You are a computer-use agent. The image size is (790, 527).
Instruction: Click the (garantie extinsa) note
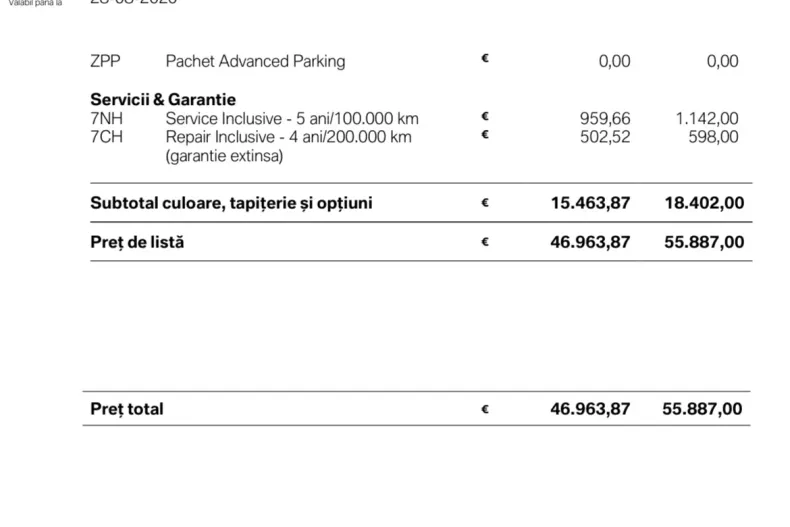coord(224,156)
